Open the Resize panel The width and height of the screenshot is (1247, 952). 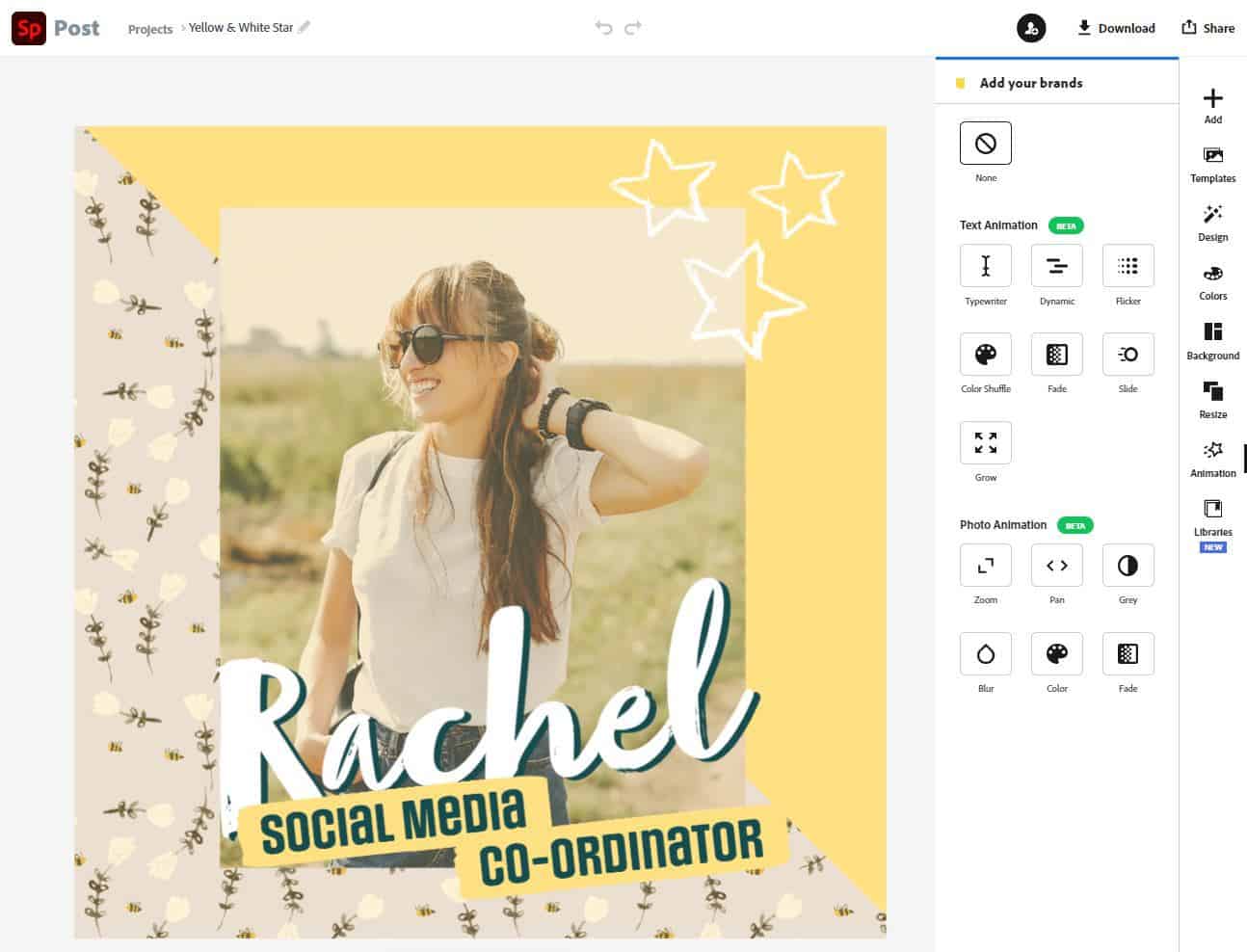(1212, 401)
